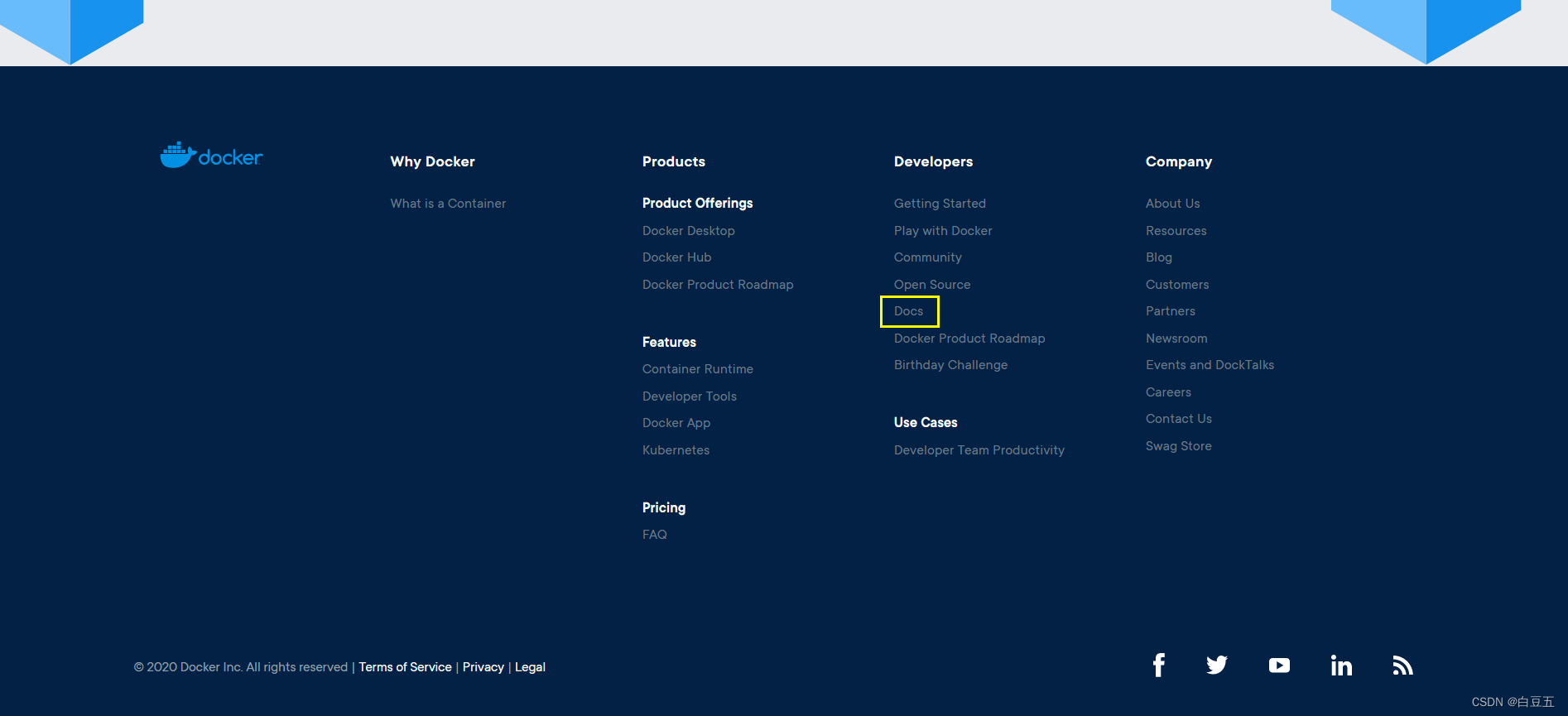Open Developer Team Productivity link

[x=979, y=450]
